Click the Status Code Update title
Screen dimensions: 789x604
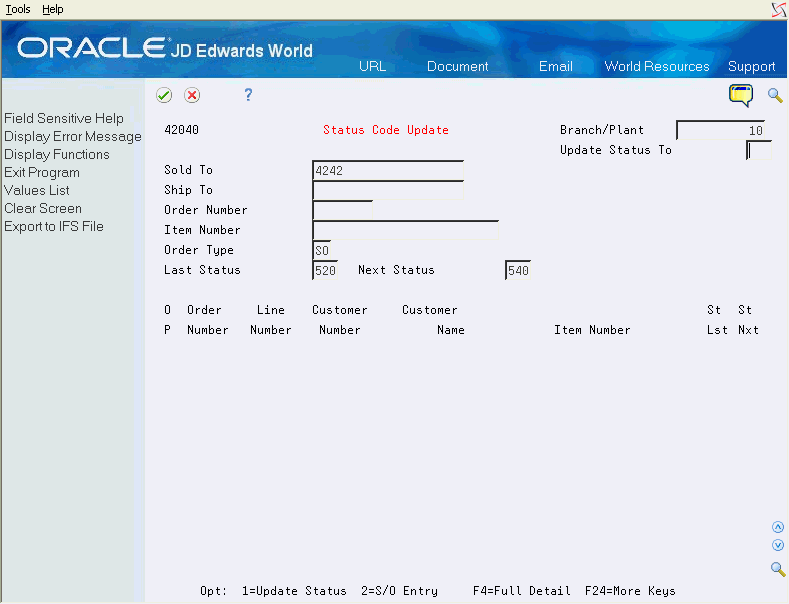[x=386, y=130]
